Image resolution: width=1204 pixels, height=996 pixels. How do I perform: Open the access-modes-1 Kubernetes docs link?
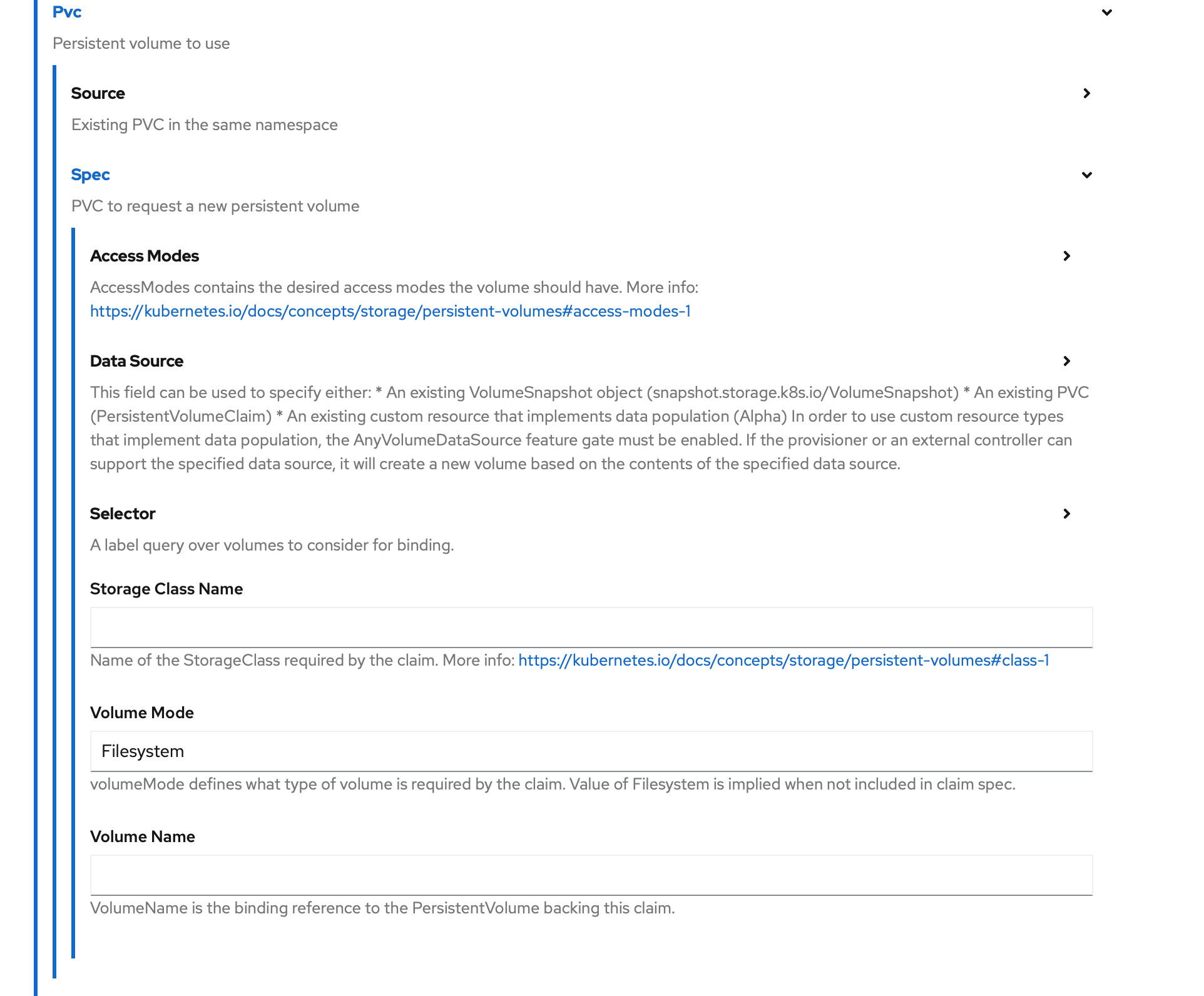click(390, 311)
